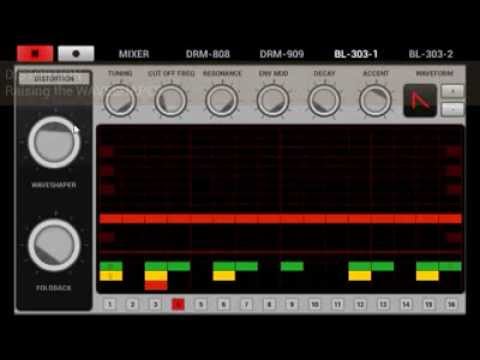Click the record button with black dot
This screenshot has height=360, width=480.
click(76, 54)
